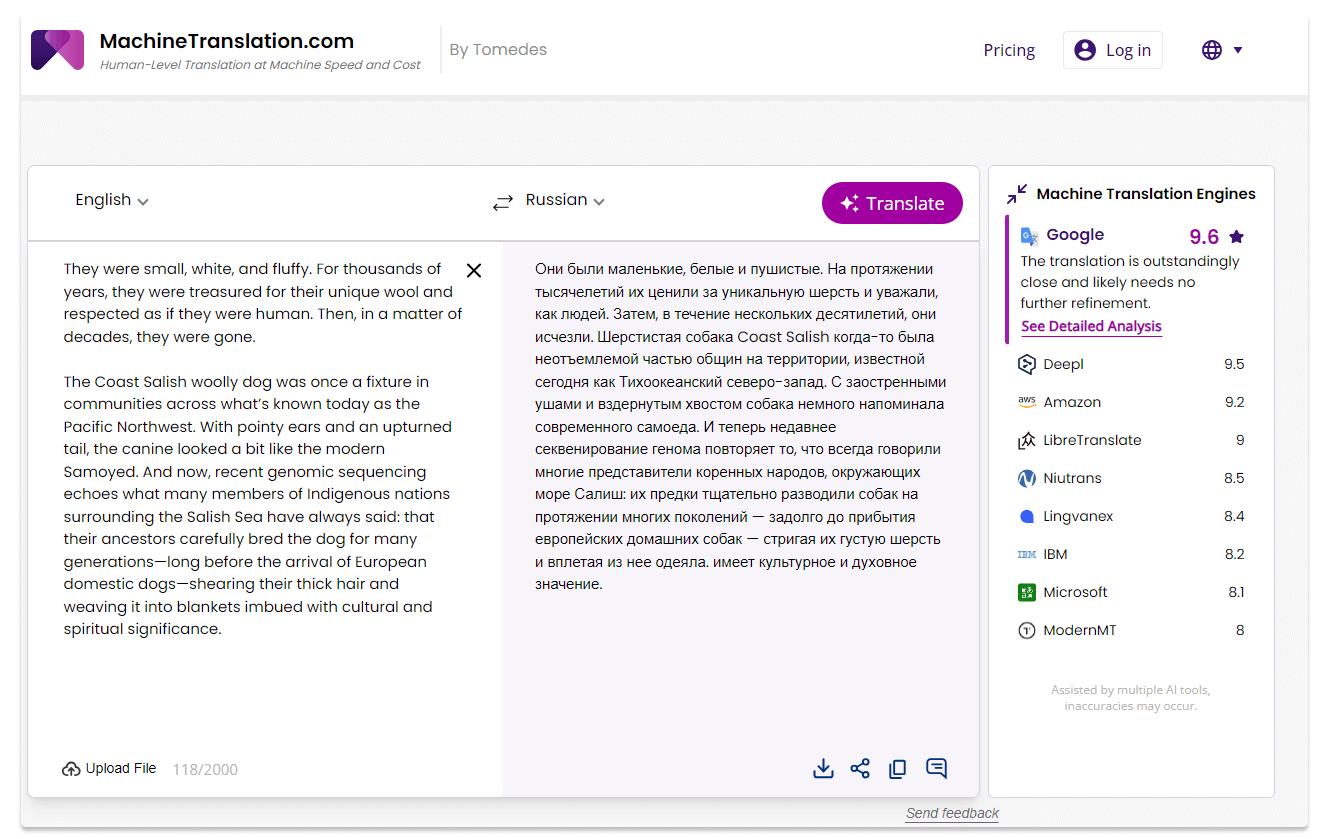The width and height of the screenshot is (1329, 839).
Task: Copy translated text with copy icon
Action: coord(898,768)
